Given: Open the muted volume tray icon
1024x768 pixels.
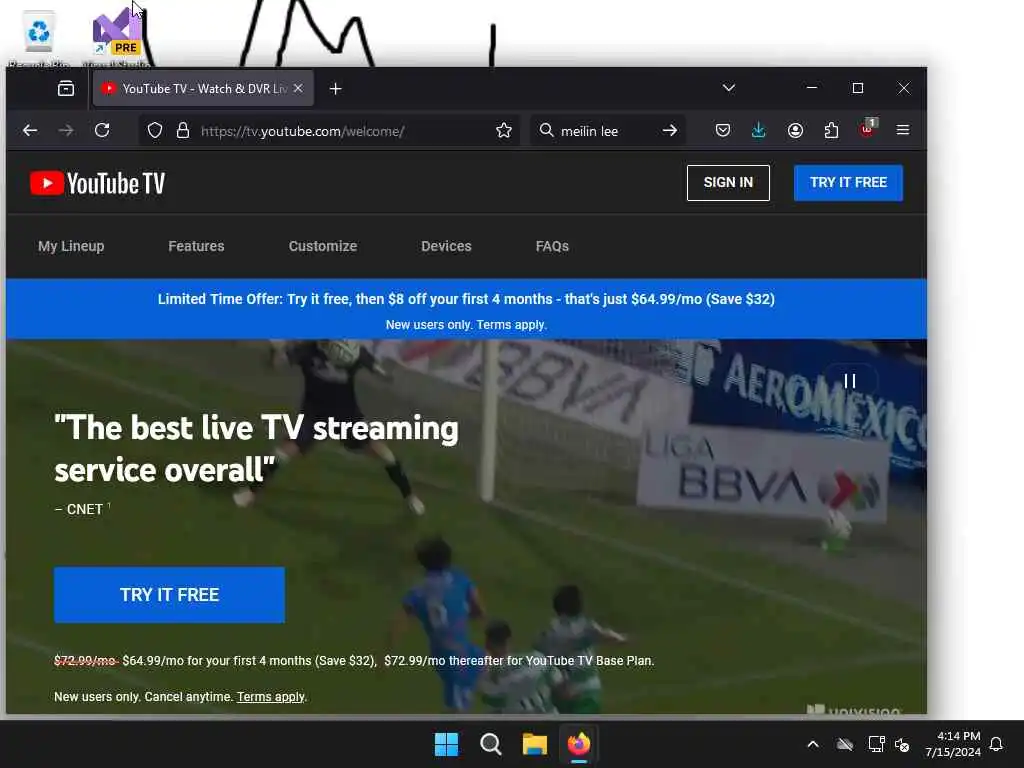Looking at the screenshot, I should 903,744.
